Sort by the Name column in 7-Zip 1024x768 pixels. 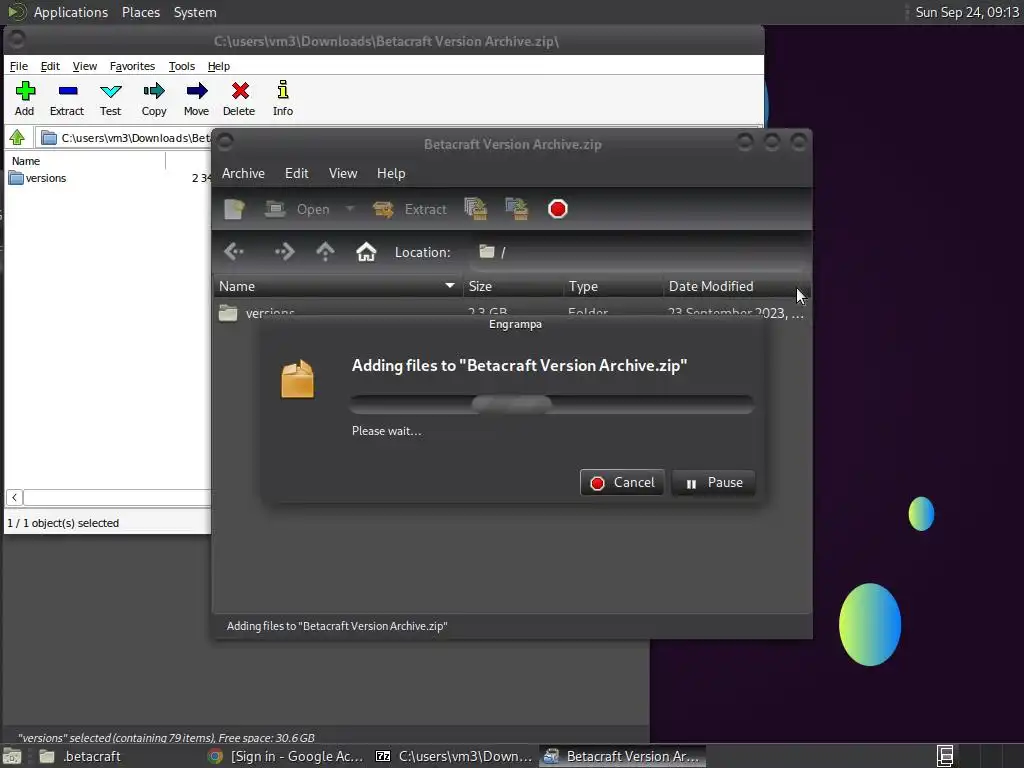tap(85, 161)
